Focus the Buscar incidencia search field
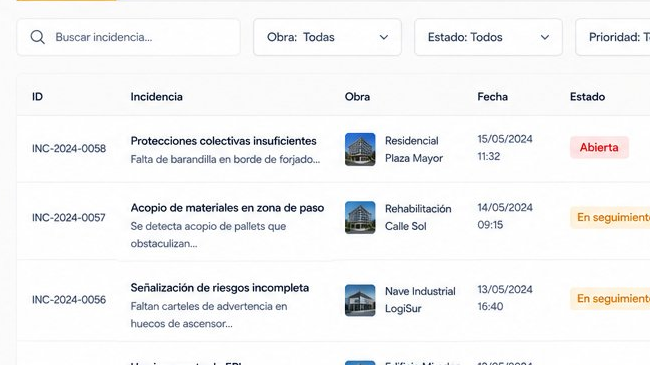 (x=129, y=37)
